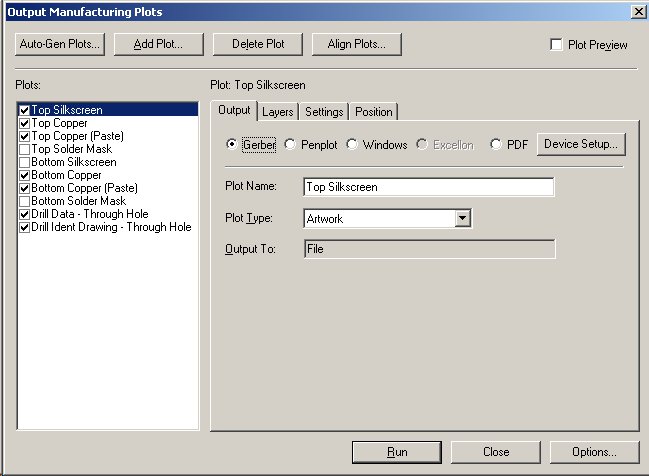The height and width of the screenshot is (476, 649).
Task: Click into the Plot Name text field
Action: point(428,187)
